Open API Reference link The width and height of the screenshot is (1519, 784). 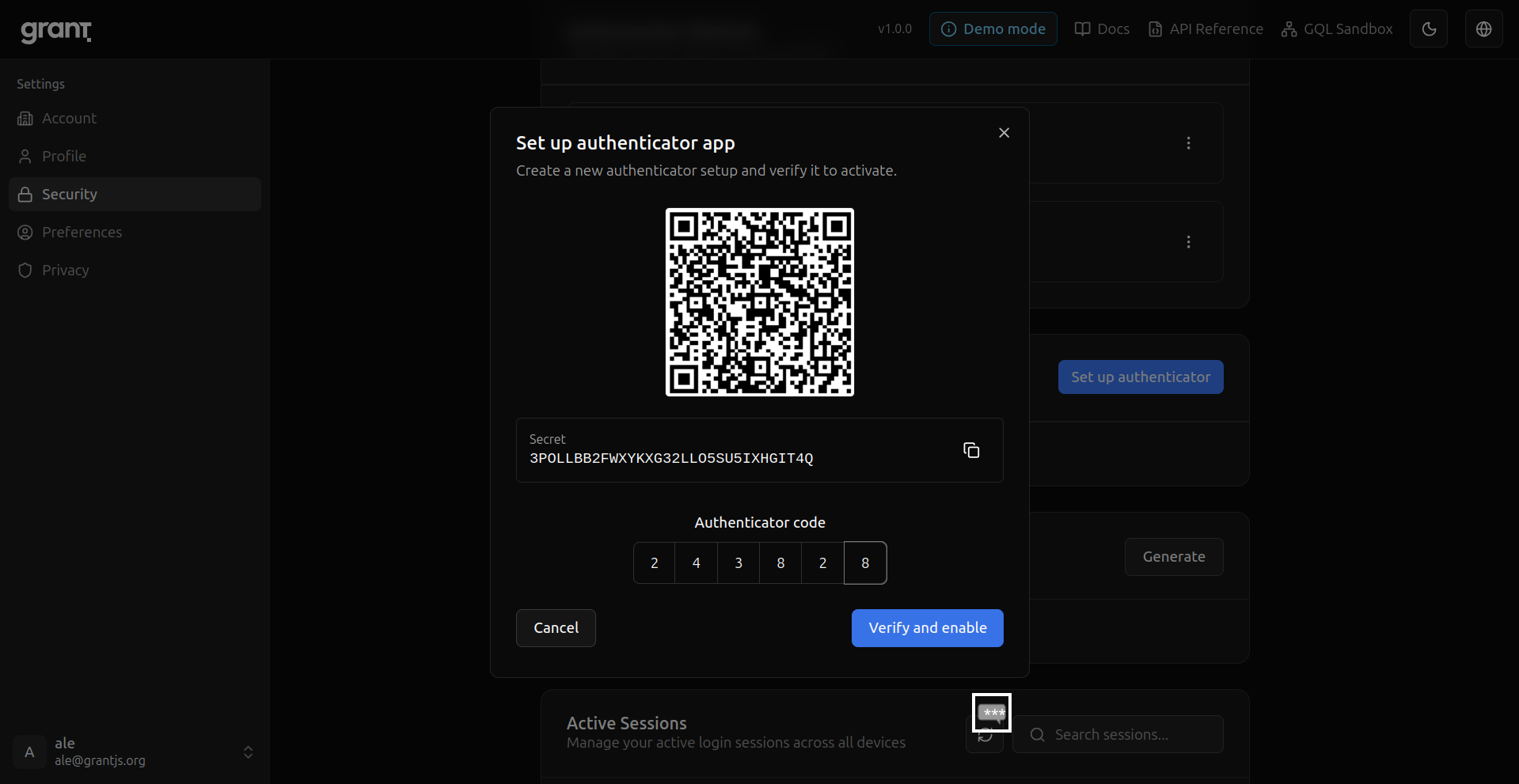pyautogui.click(x=1206, y=29)
